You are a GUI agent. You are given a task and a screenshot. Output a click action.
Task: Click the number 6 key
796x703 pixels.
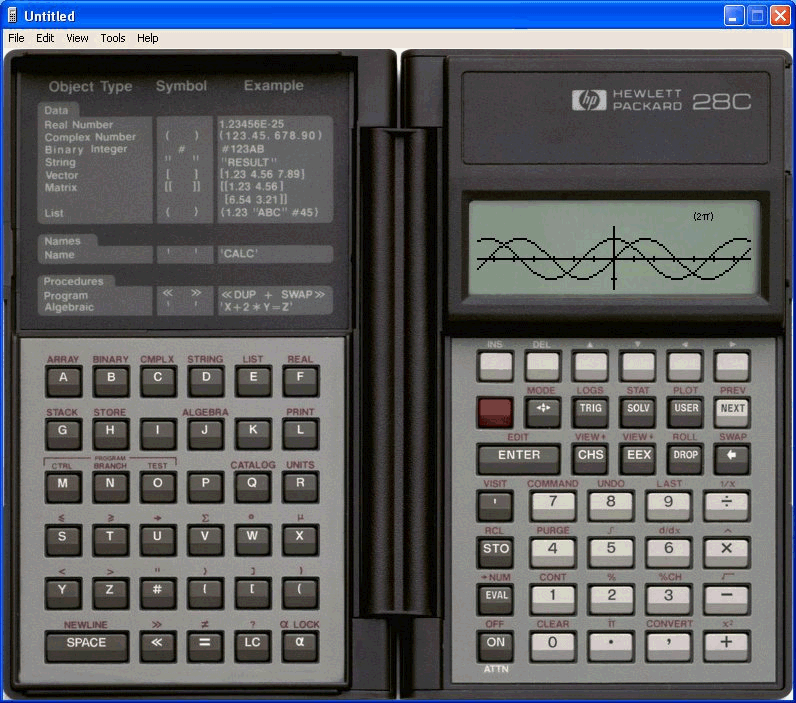pyautogui.click(x=669, y=552)
